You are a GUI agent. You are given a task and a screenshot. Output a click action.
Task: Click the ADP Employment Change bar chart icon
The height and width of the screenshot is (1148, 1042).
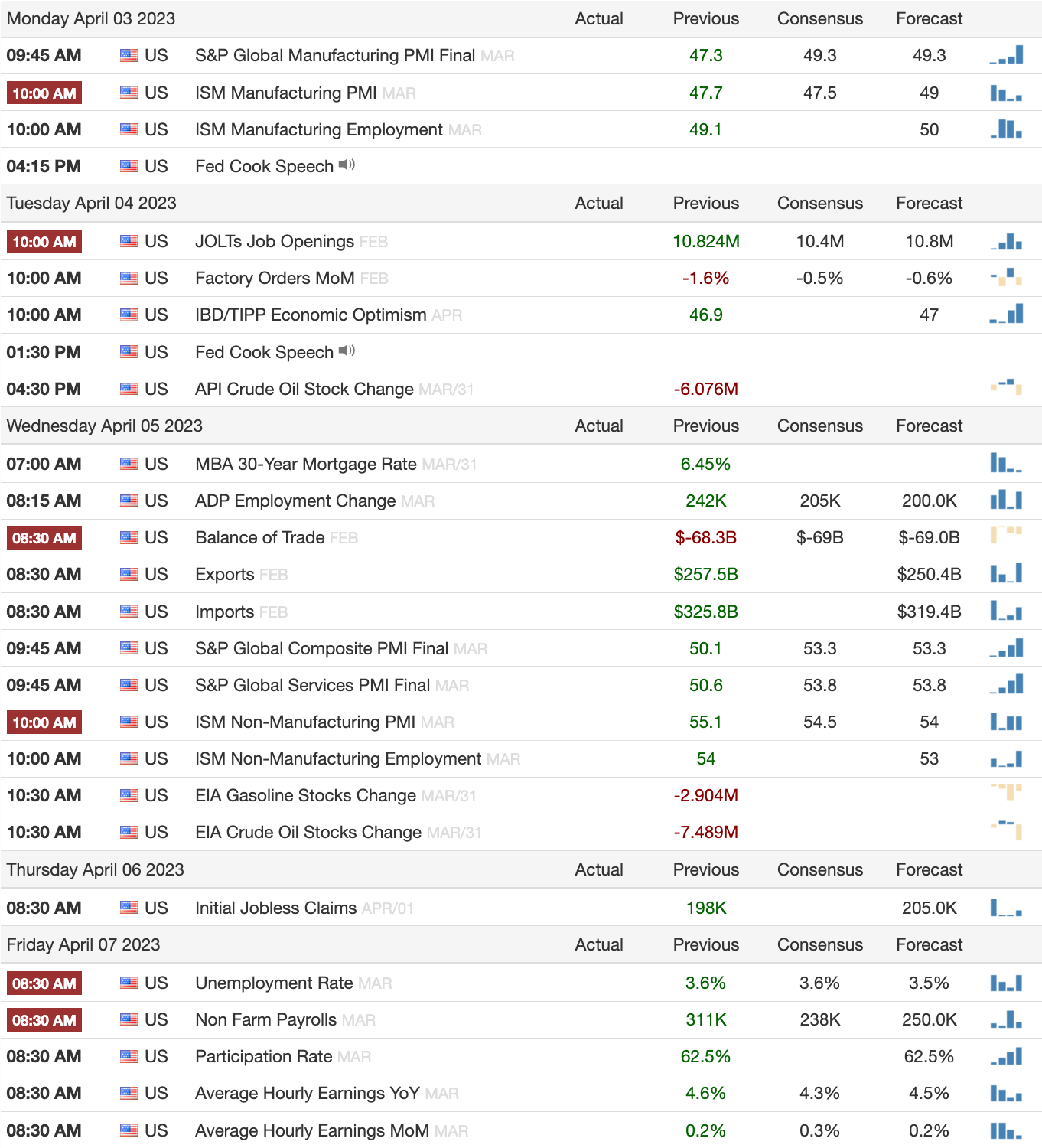pyautogui.click(x=1006, y=501)
